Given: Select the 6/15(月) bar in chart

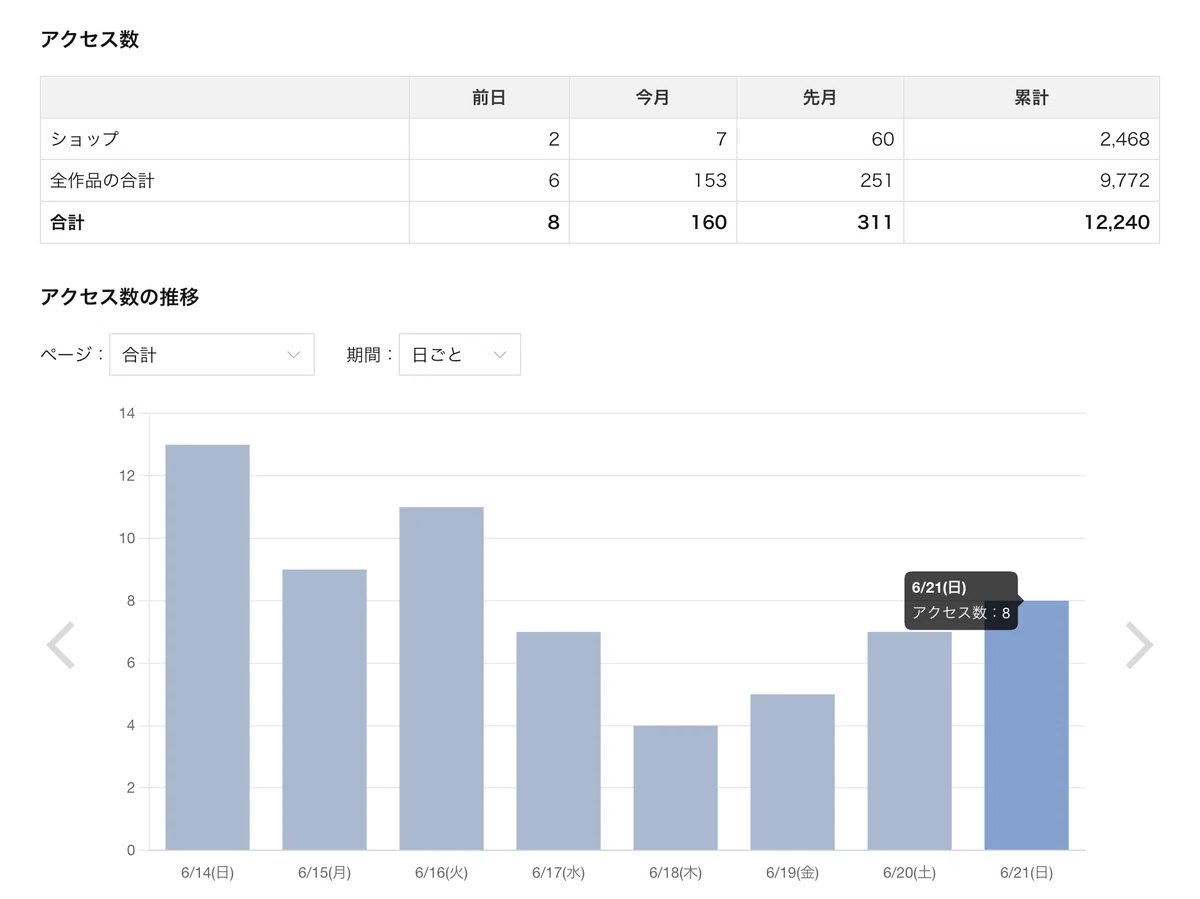Looking at the screenshot, I should pos(324,710).
